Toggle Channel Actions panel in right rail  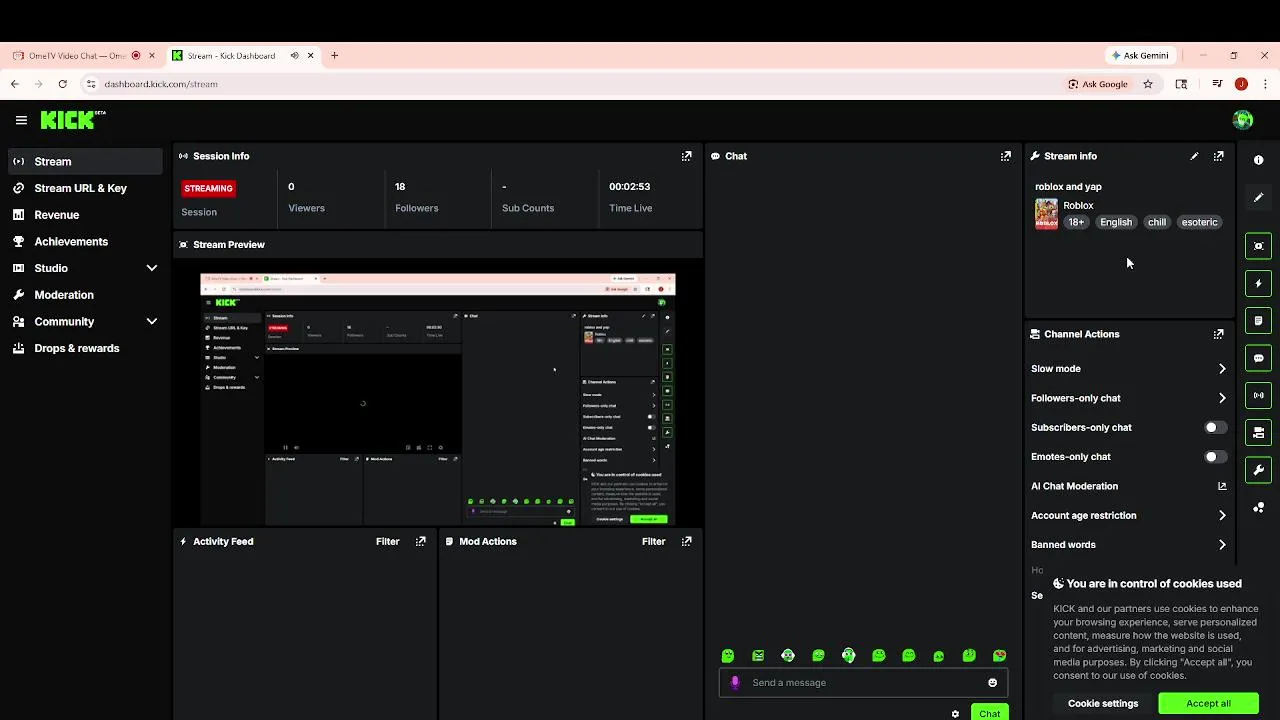click(x=1258, y=433)
